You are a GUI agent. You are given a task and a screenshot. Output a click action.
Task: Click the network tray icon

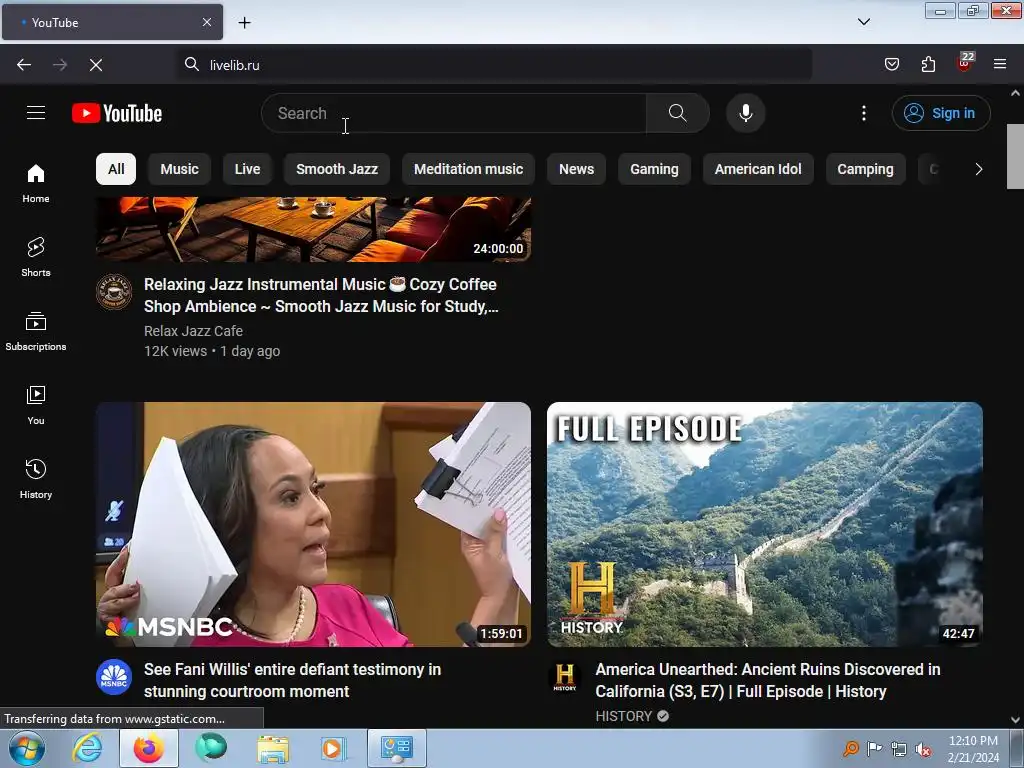(899, 749)
